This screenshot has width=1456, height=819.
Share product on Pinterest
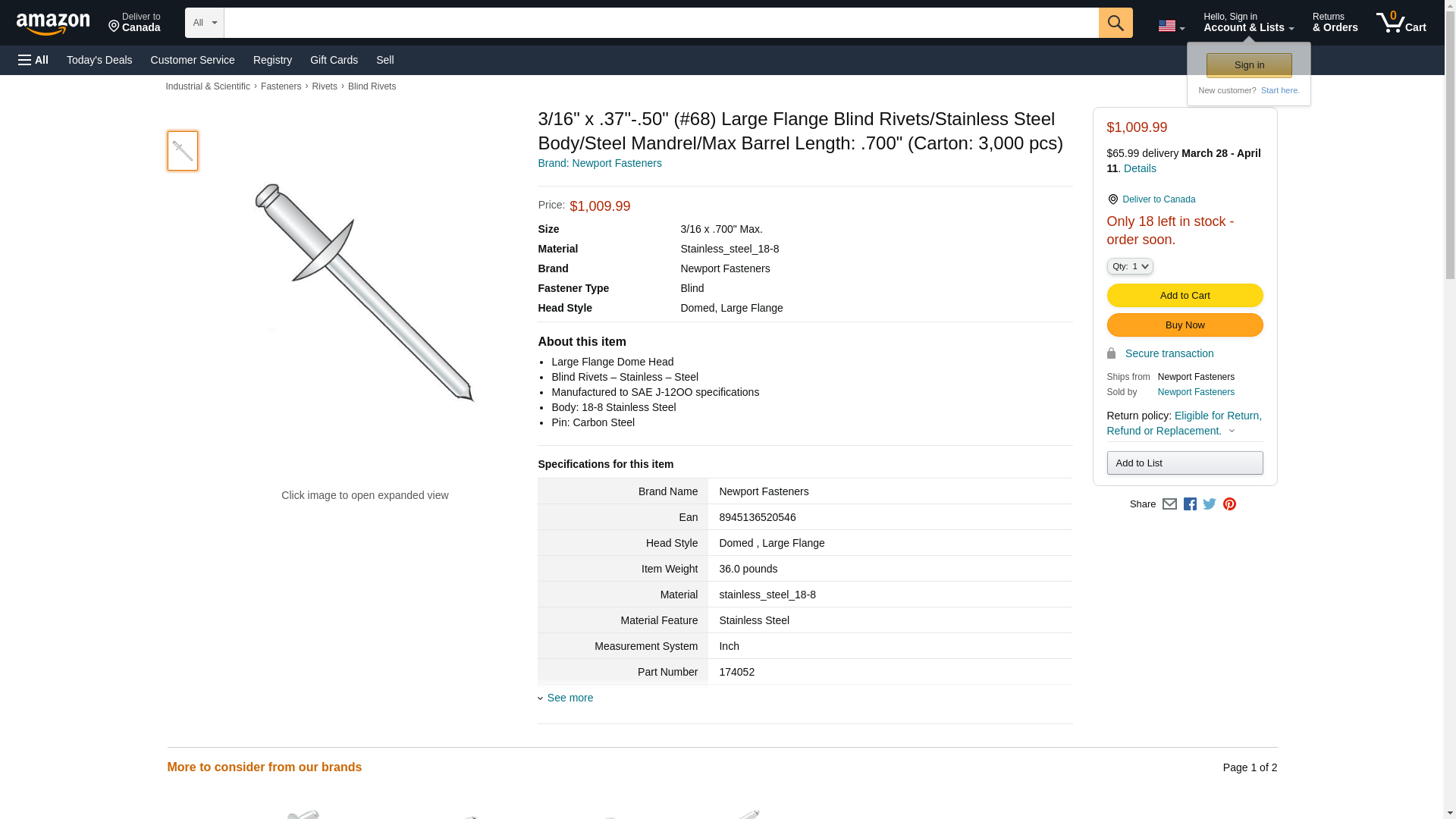pyautogui.click(x=1229, y=504)
